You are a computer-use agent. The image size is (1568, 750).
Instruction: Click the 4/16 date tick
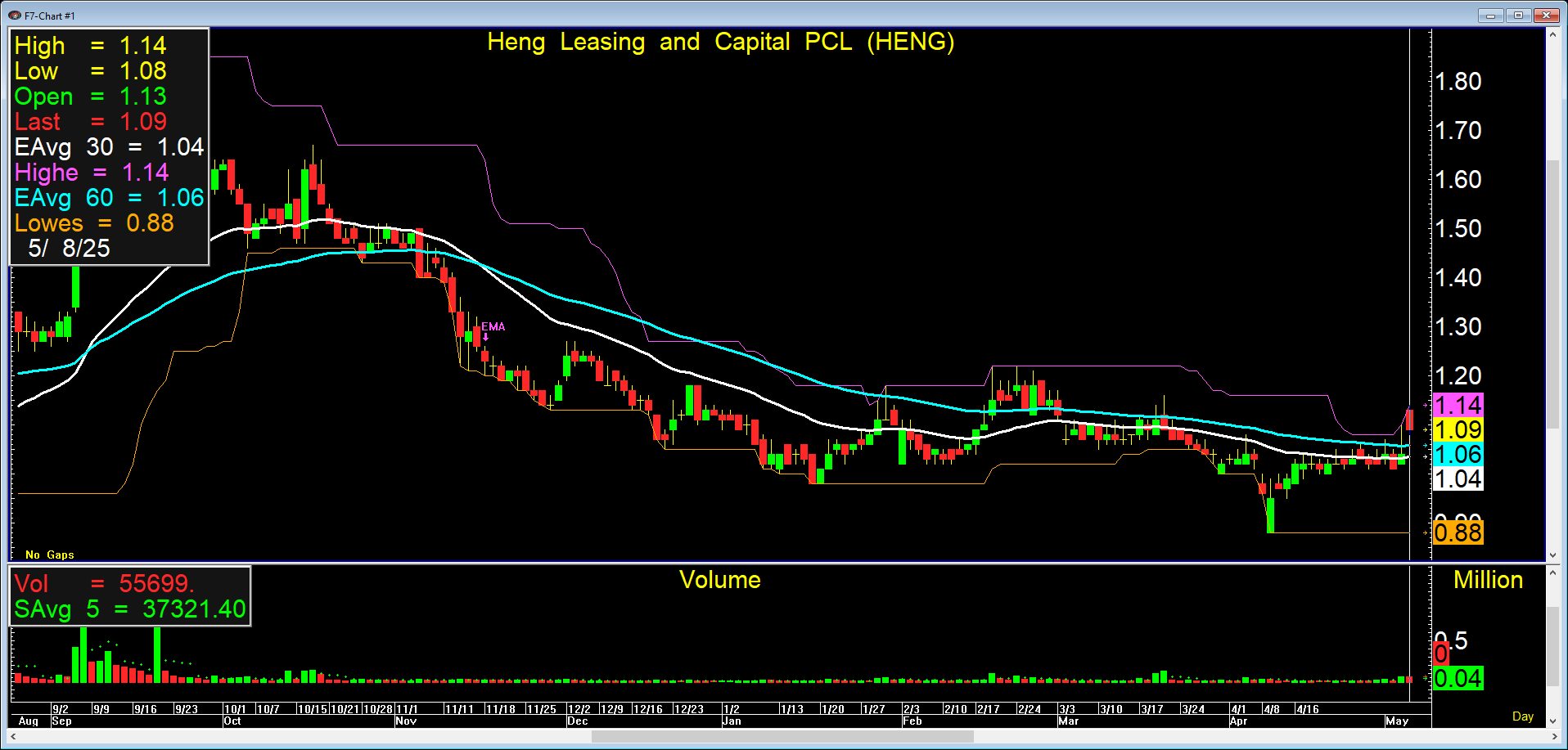(x=1308, y=709)
